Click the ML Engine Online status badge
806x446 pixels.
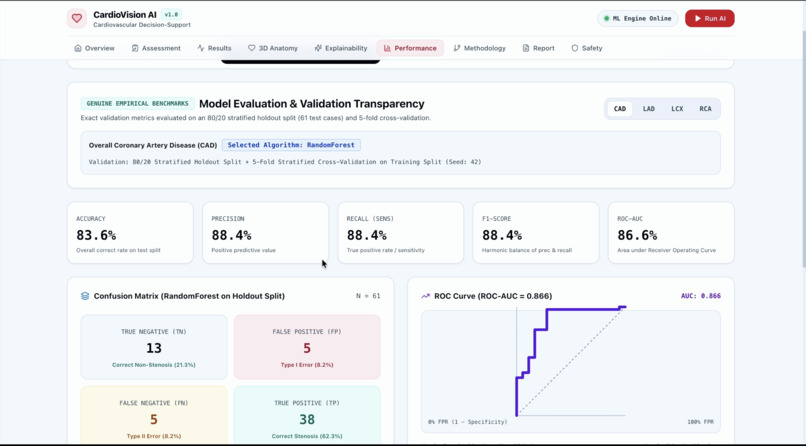pyautogui.click(x=637, y=18)
